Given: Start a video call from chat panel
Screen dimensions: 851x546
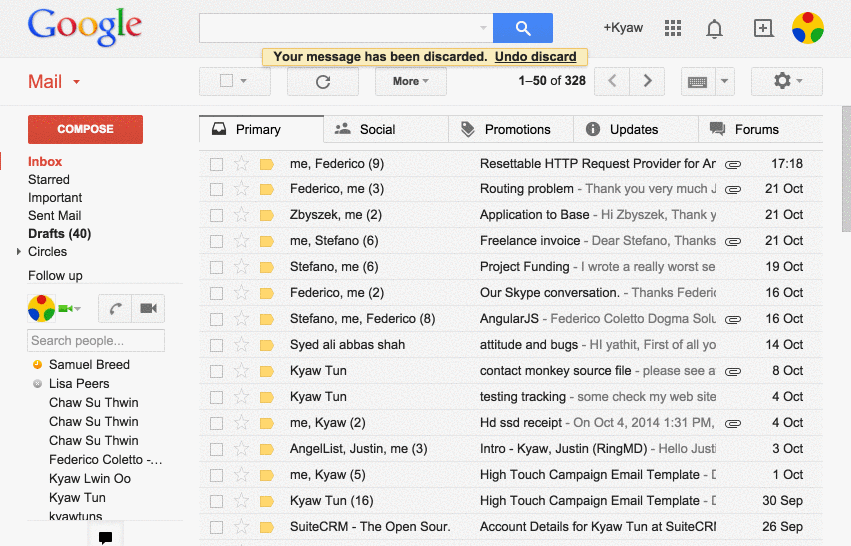Looking at the screenshot, I should [148, 308].
